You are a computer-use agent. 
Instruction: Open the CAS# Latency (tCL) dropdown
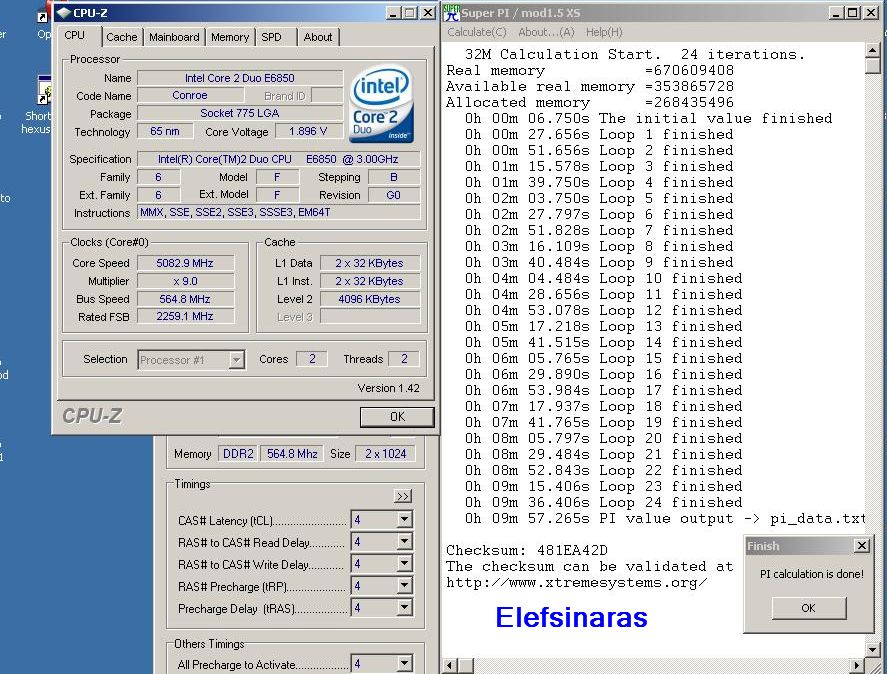pyautogui.click(x=404, y=520)
